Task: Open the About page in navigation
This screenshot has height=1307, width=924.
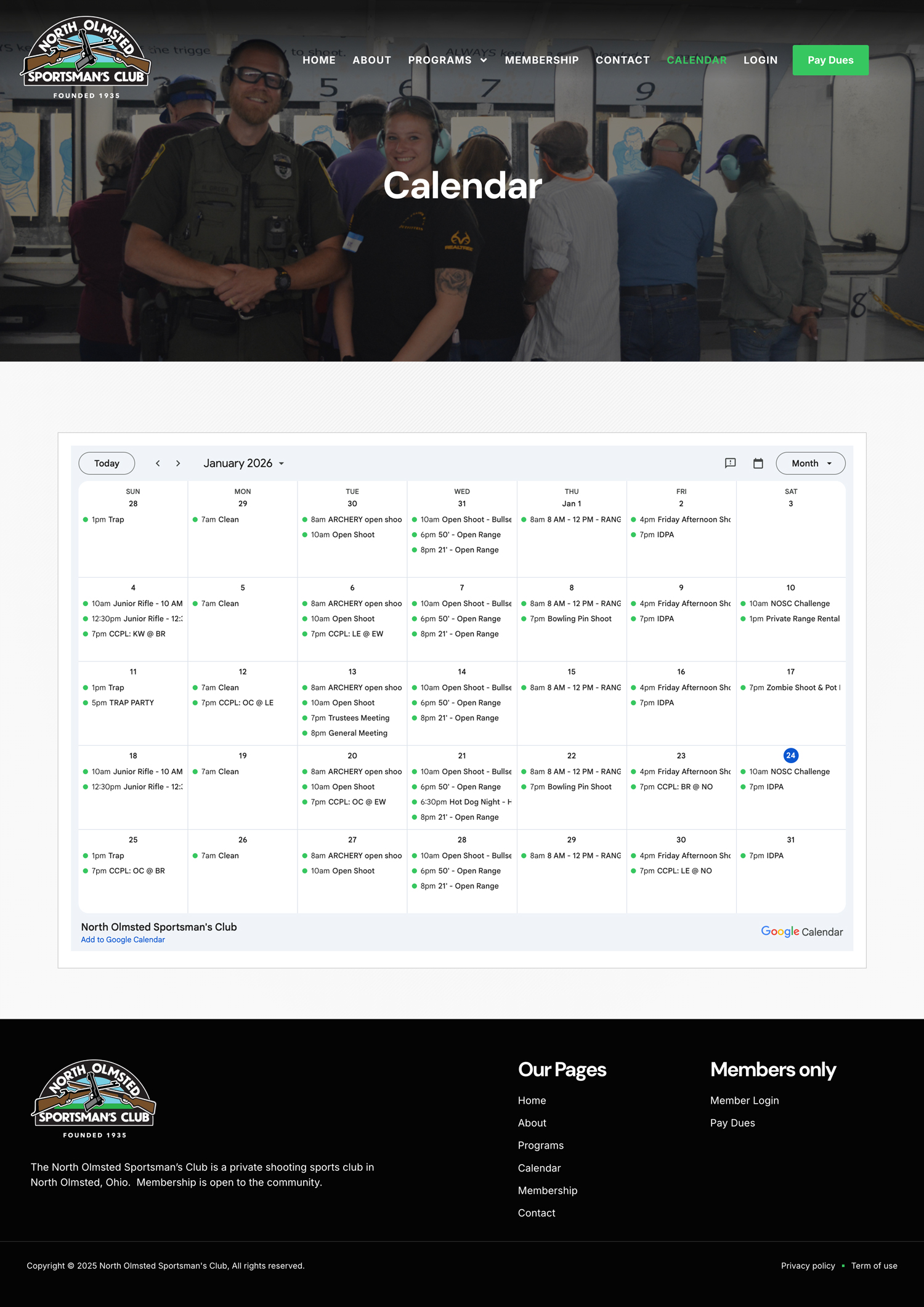Action: [371, 60]
